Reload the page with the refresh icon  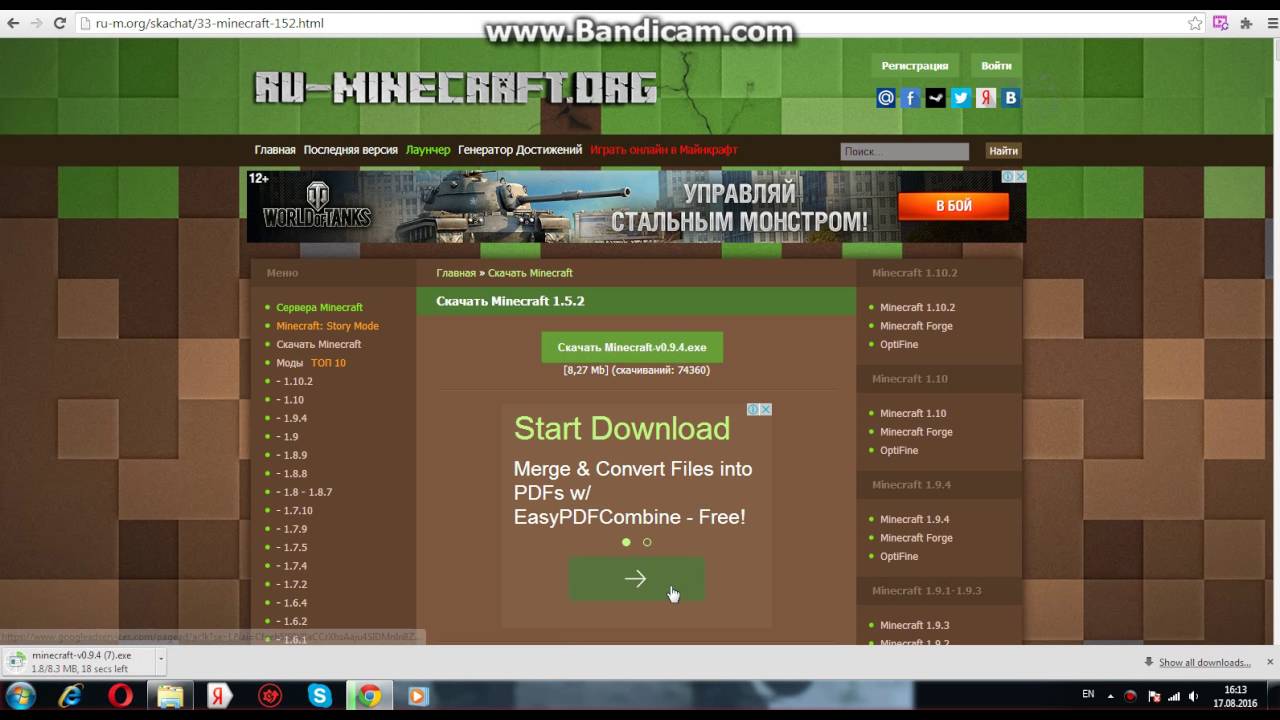pos(60,23)
